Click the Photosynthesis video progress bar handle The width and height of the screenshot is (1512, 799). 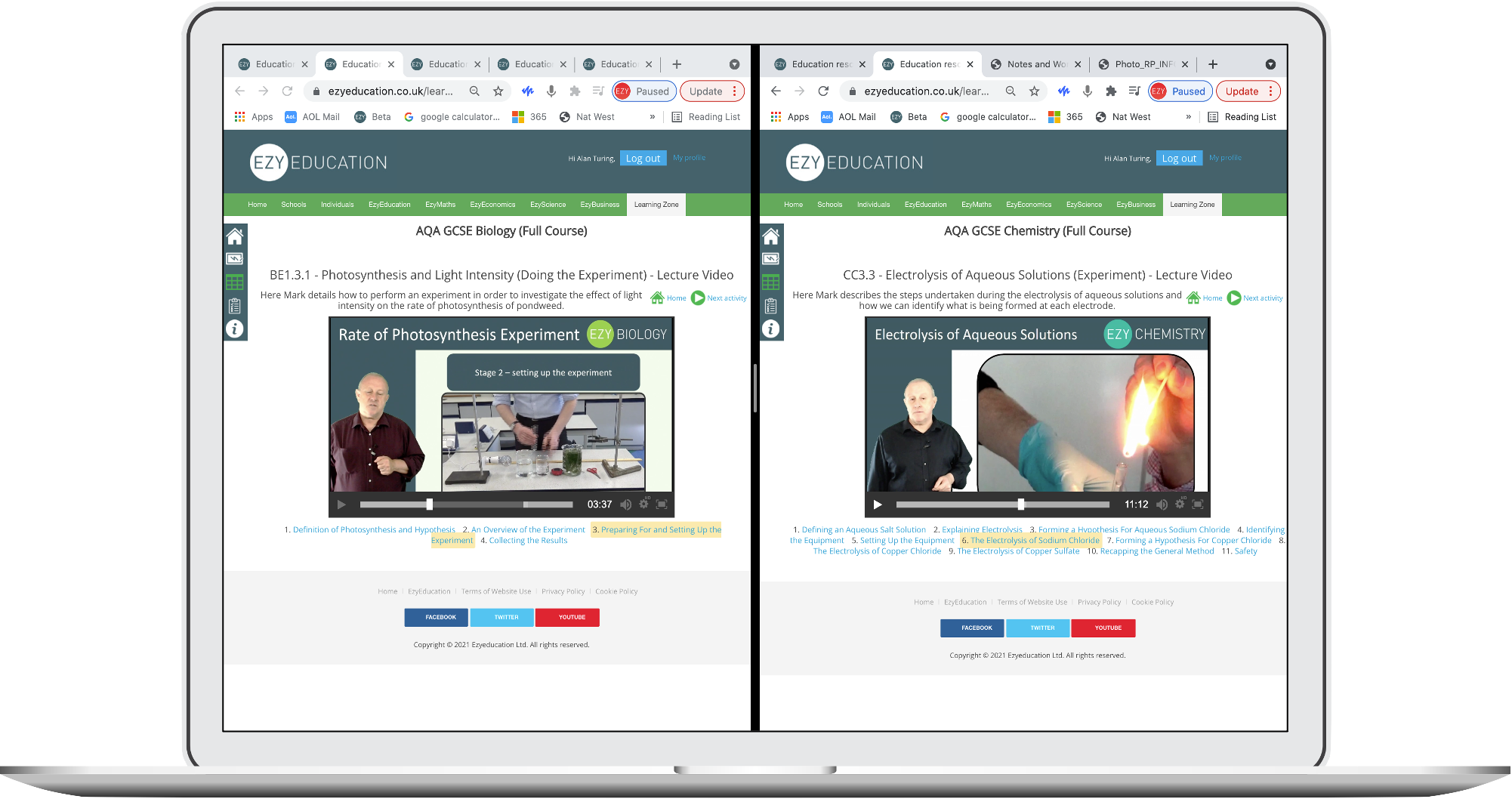pyautogui.click(x=429, y=504)
